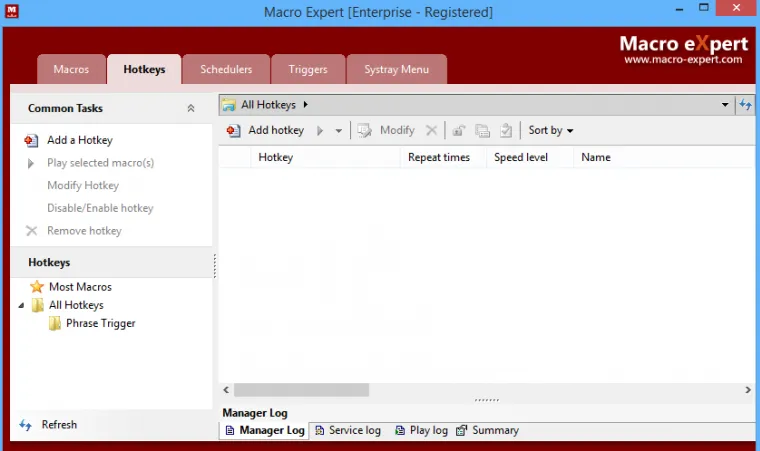
Task: Click the Summary tab icon
Action: tap(461, 431)
